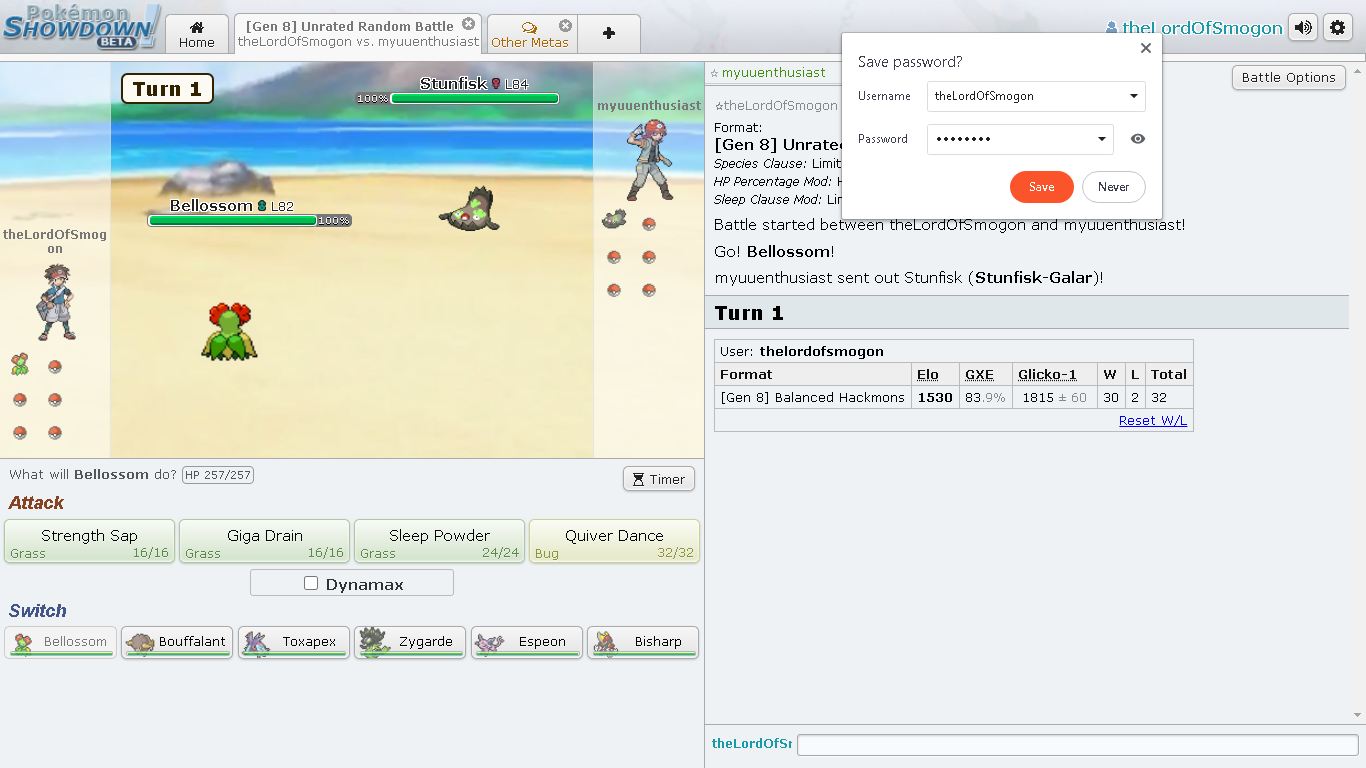Screen dimensions: 1366x768
Task: Open a new tab with the plus button
Action: pyautogui.click(x=609, y=33)
